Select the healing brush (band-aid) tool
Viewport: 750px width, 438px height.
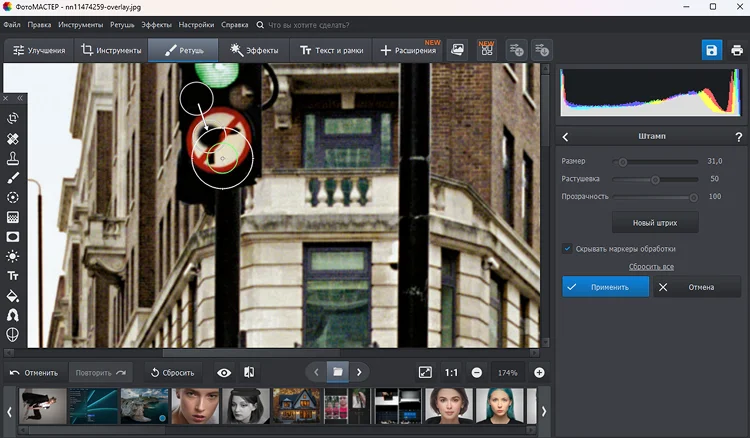[13, 138]
